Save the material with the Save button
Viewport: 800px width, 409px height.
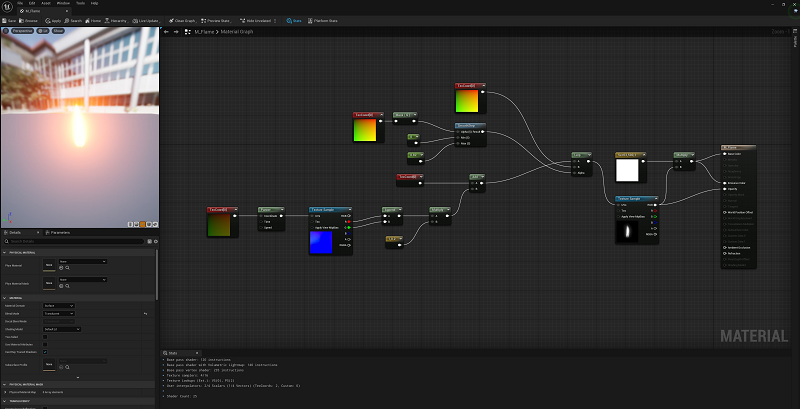(9, 21)
